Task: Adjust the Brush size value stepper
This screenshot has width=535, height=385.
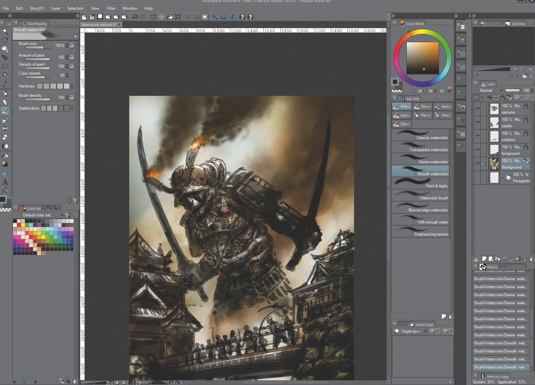Action: click(67, 45)
